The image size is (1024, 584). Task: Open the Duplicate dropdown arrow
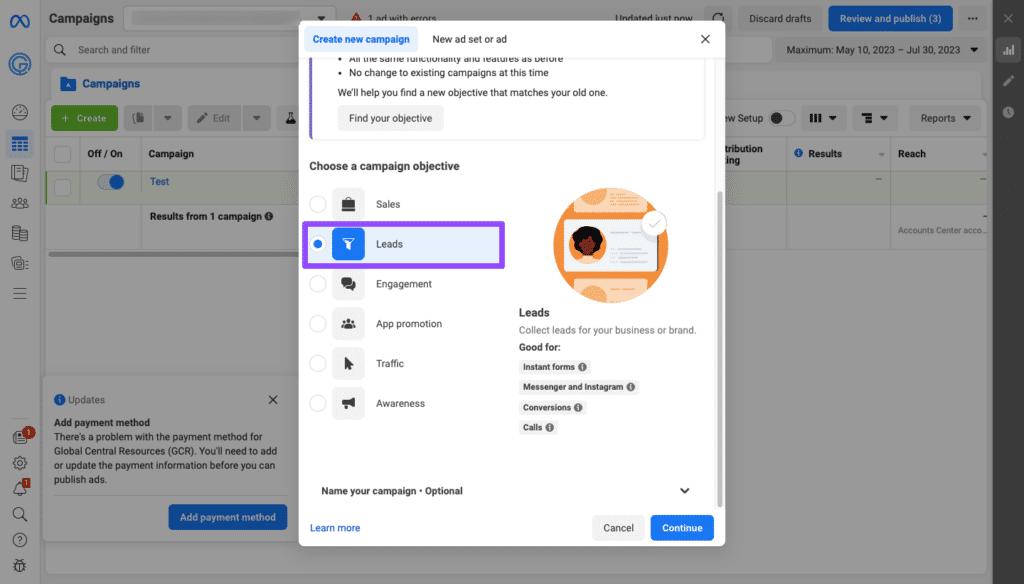coord(168,118)
